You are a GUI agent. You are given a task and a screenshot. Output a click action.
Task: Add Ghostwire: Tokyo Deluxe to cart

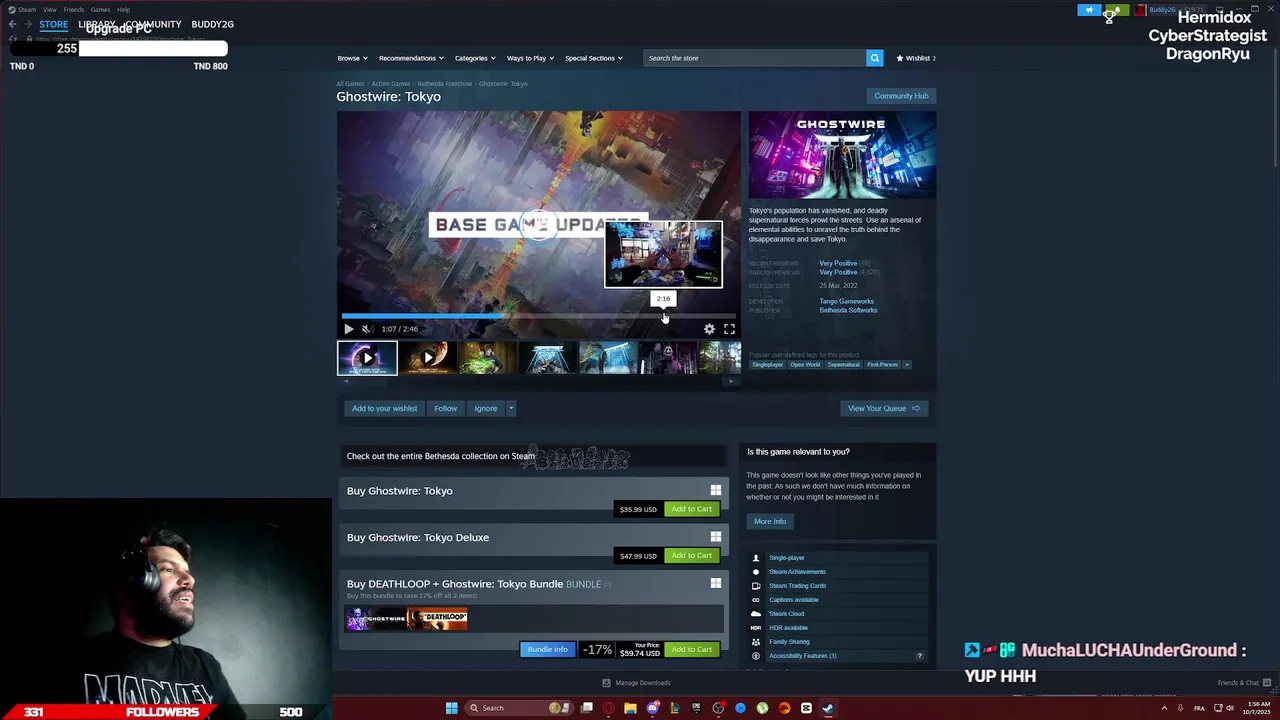click(691, 555)
